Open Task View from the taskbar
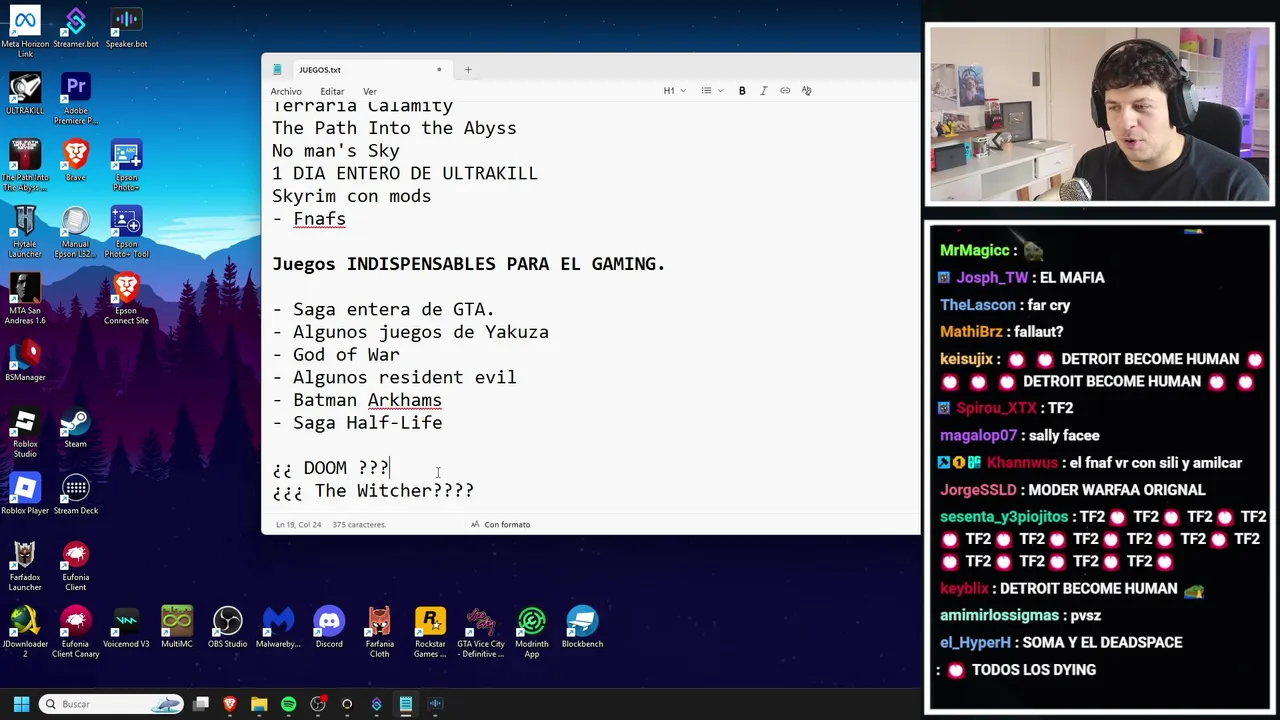This screenshot has width=1280, height=720. pyautogui.click(x=201, y=704)
